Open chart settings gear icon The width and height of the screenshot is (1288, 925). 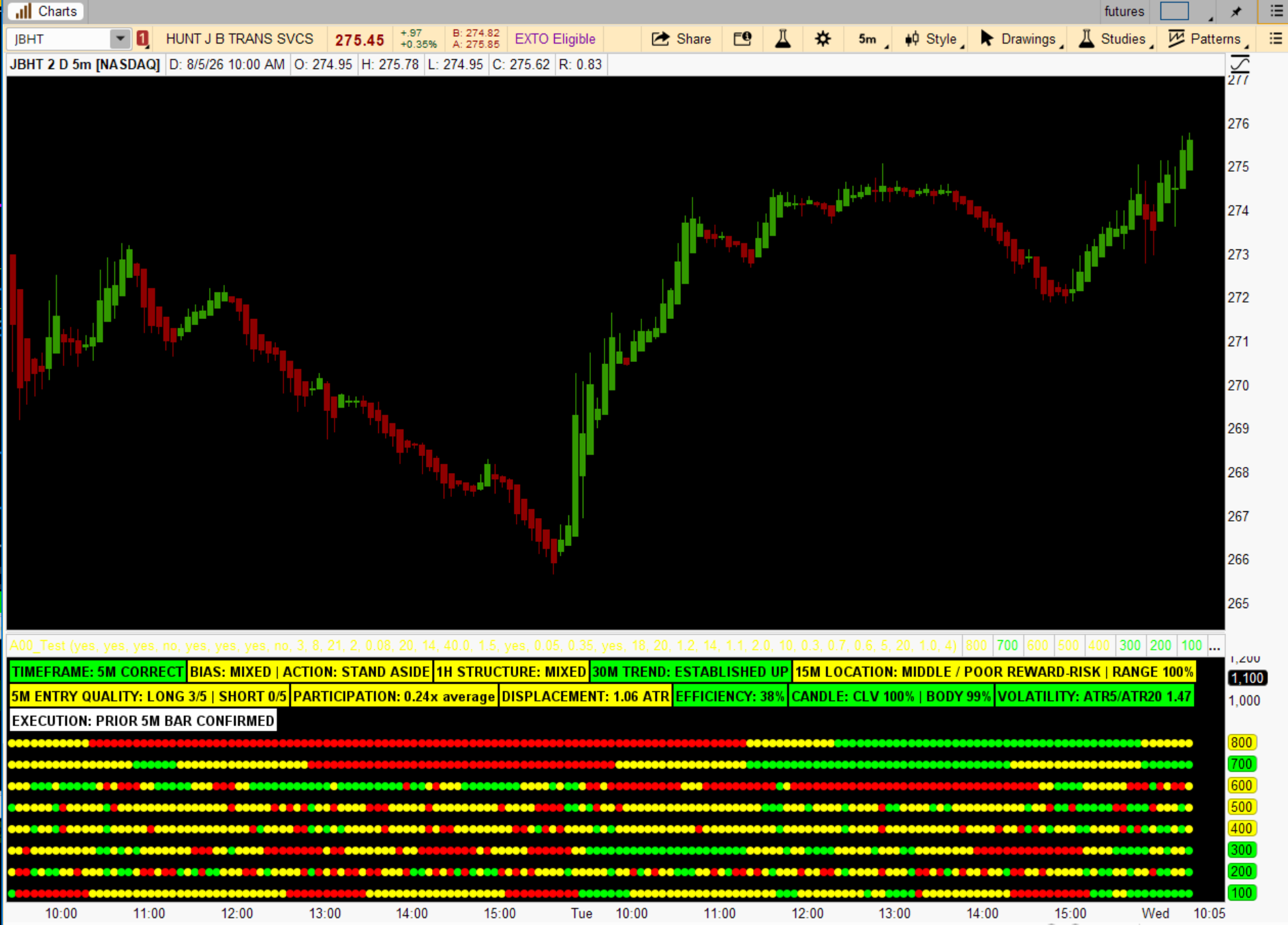coord(823,39)
